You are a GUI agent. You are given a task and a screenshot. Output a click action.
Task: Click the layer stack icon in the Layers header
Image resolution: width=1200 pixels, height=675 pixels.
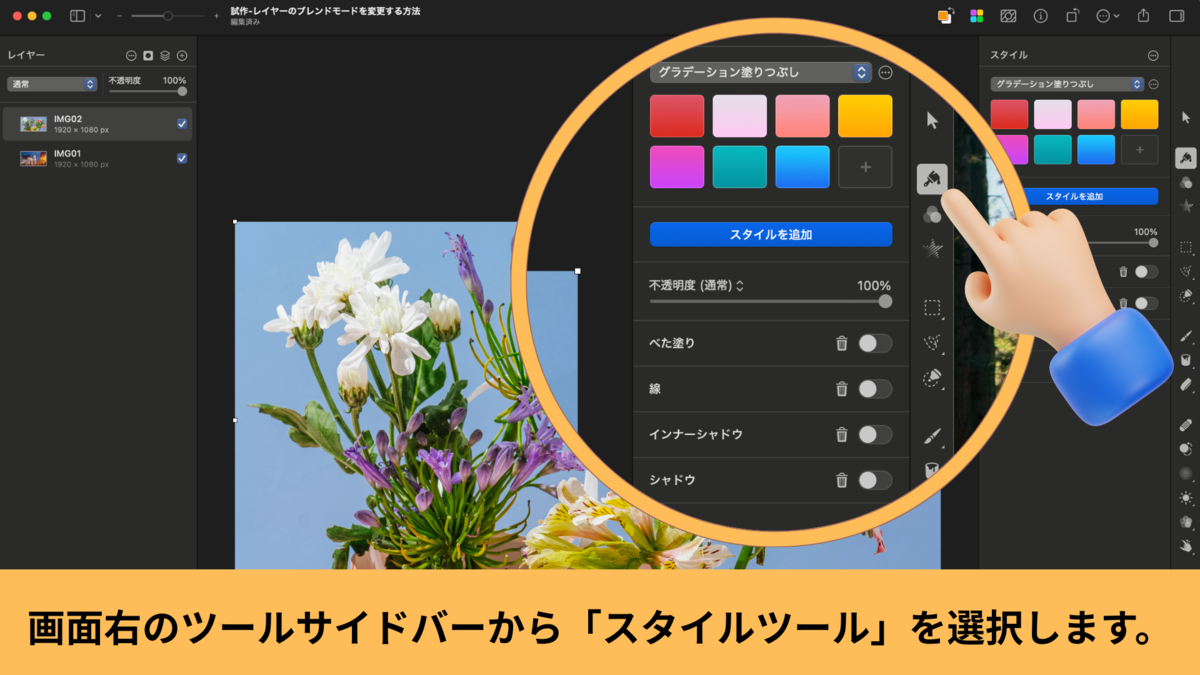pyautogui.click(x=165, y=56)
